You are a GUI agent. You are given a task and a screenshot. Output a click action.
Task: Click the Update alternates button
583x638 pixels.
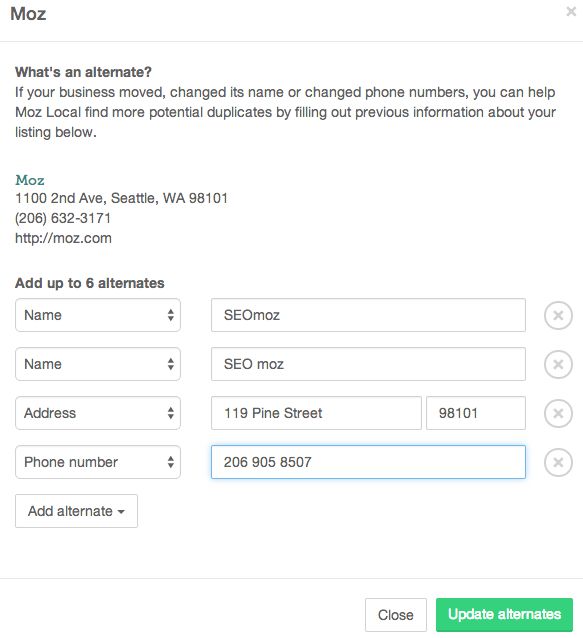pyautogui.click(x=504, y=614)
